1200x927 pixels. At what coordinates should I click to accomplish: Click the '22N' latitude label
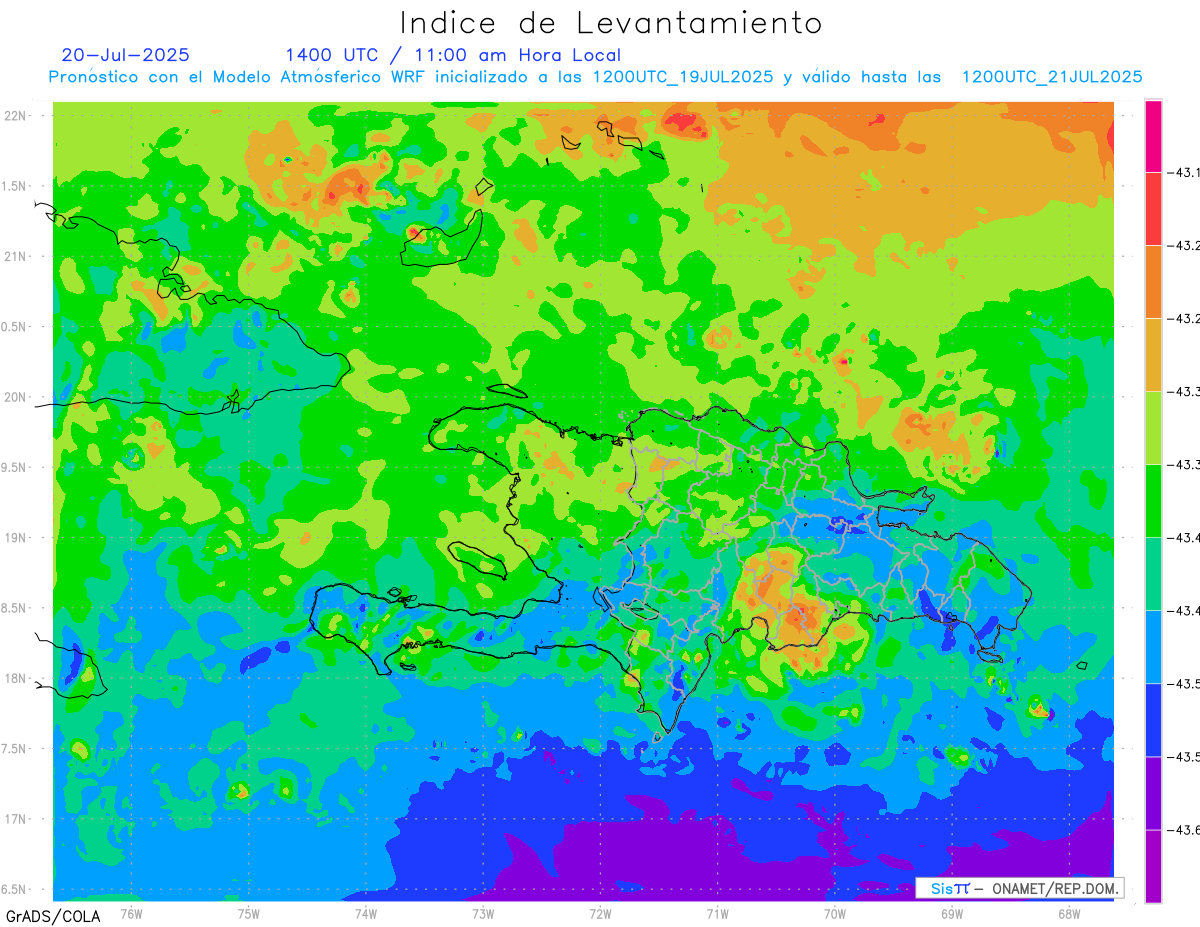point(16,115)
